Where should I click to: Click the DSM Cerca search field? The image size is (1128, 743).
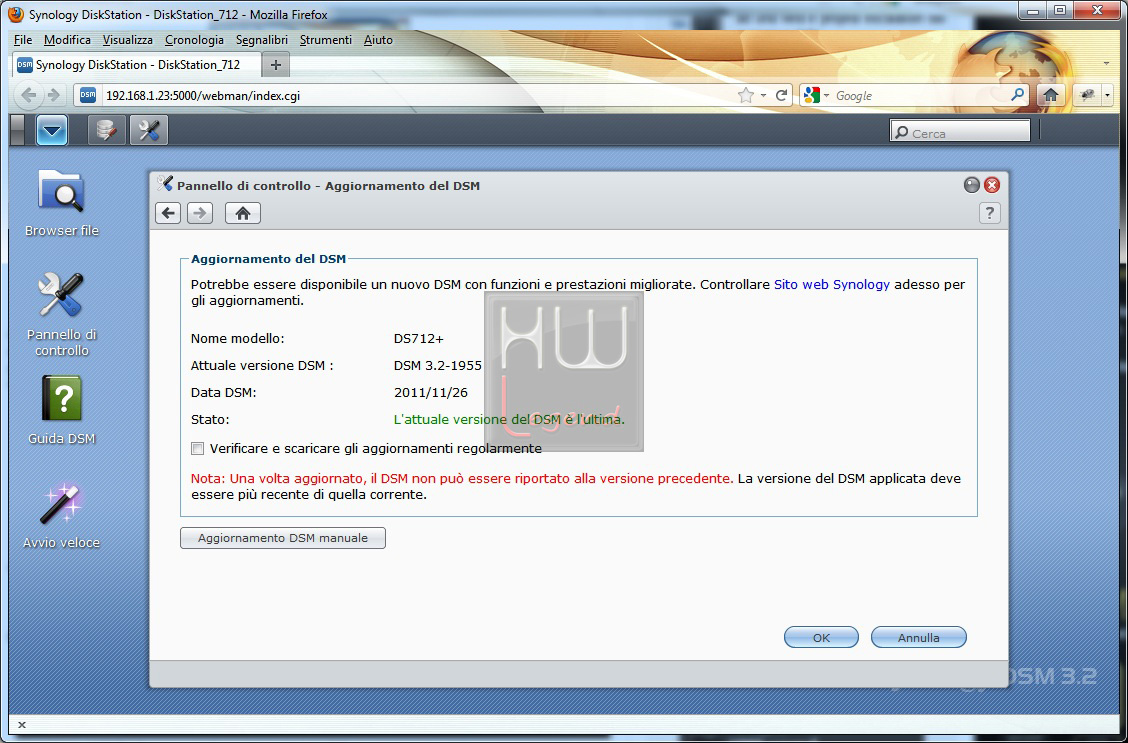tap(960, 132)
